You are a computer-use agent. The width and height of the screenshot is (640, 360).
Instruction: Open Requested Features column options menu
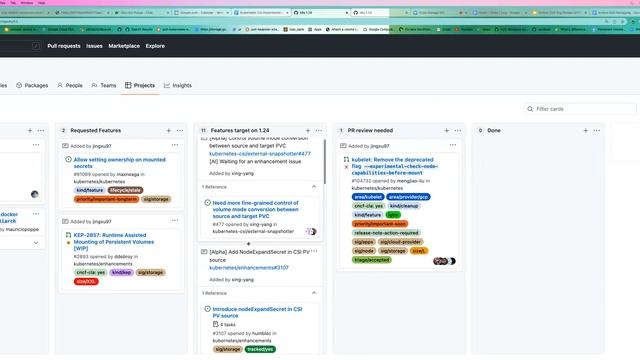[180, 131]
